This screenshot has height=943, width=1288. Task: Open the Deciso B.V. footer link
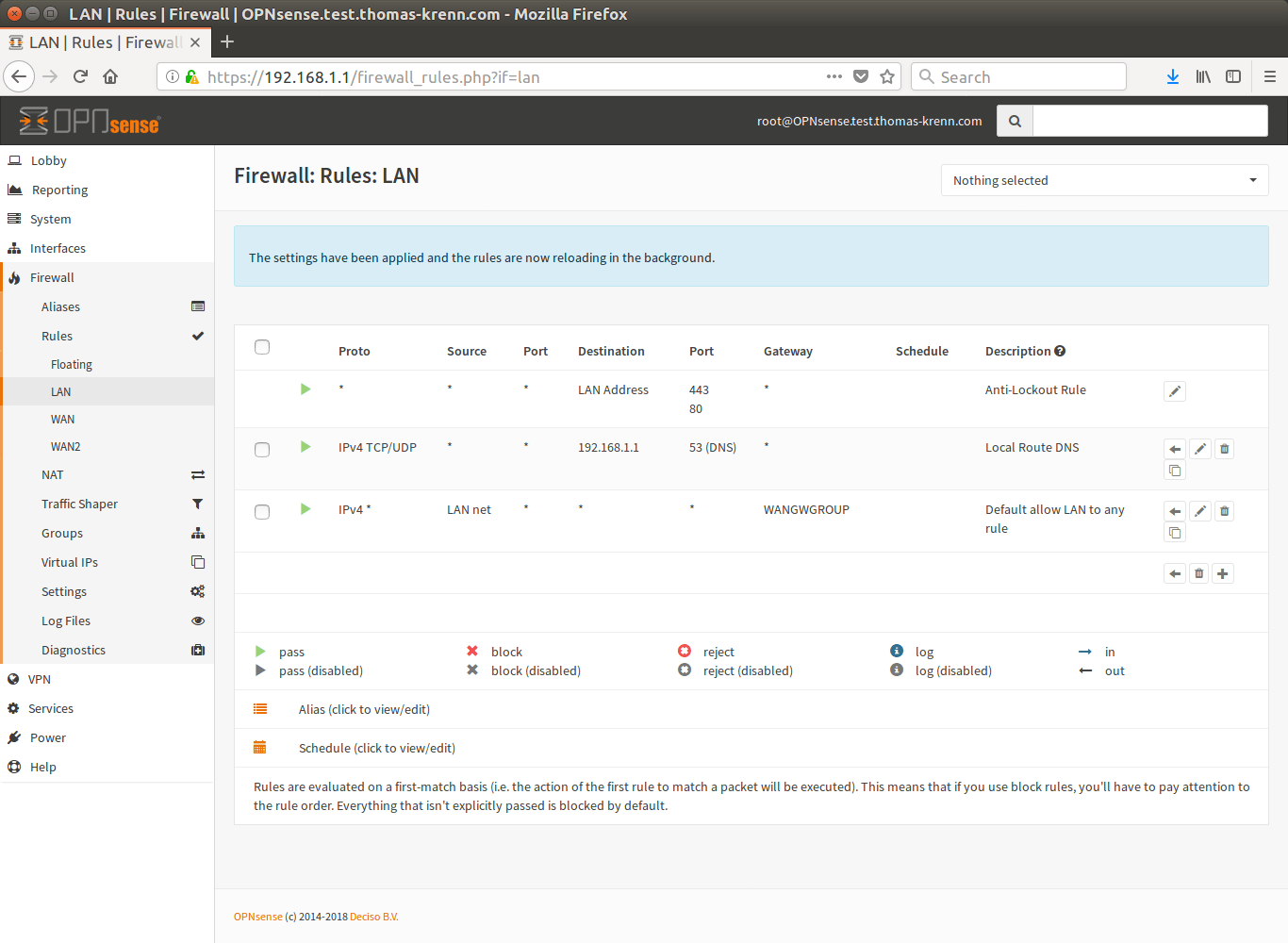[373, 917]
